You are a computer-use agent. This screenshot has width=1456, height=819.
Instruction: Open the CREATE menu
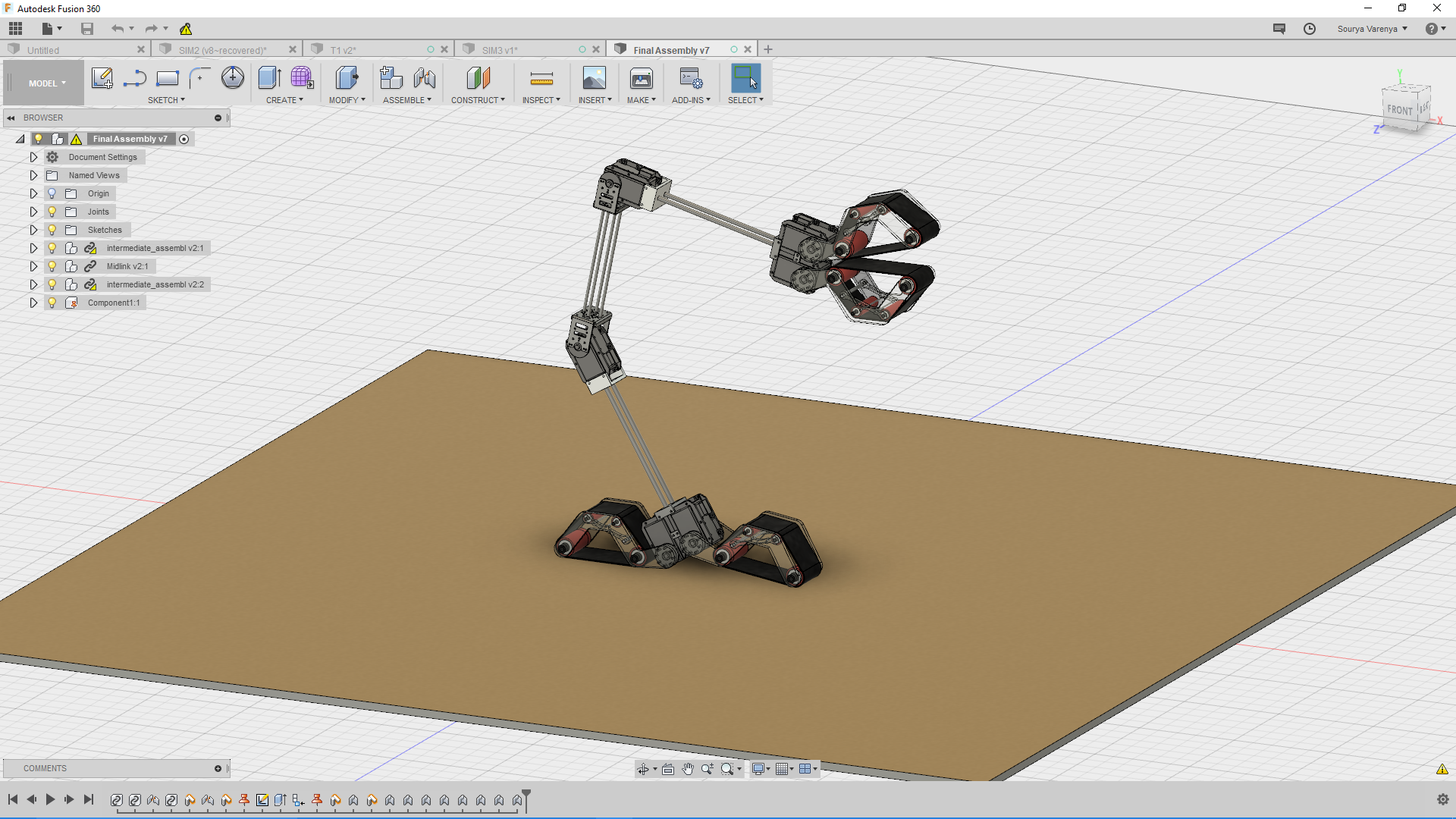pos(284,100)
